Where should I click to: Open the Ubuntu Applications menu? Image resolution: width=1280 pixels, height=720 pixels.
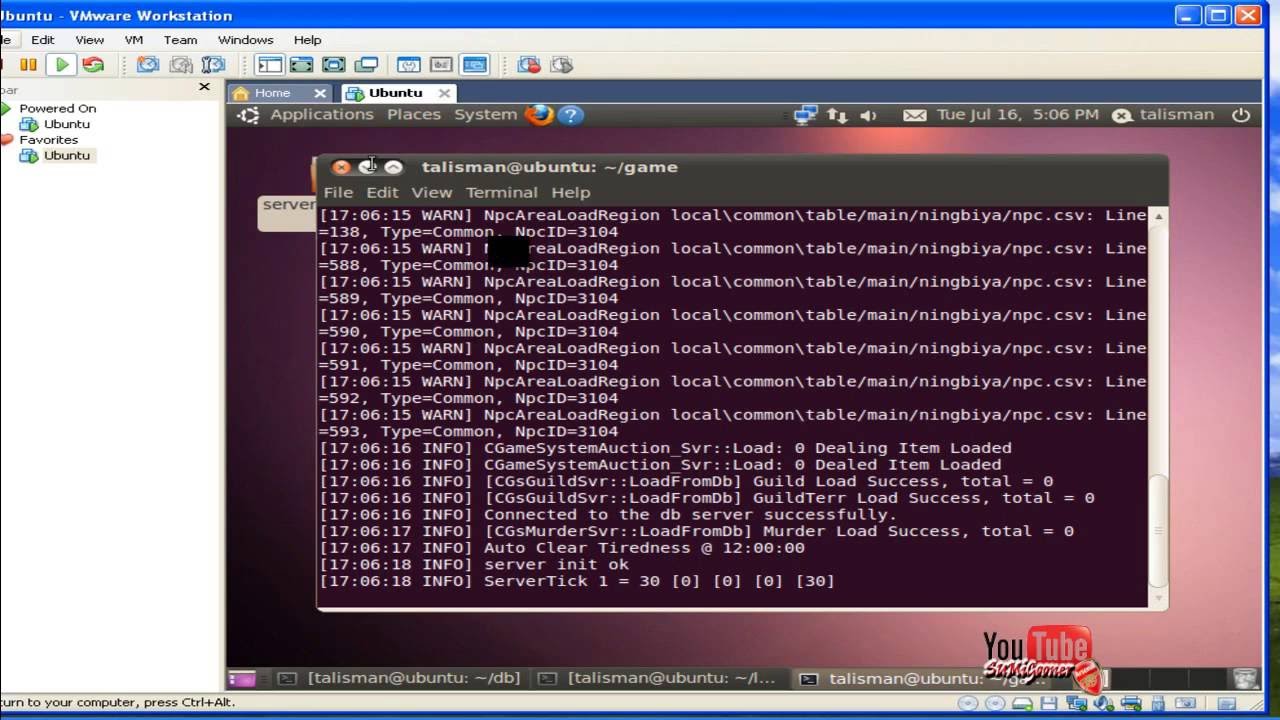pyautogui.click(x=321, y=115)
